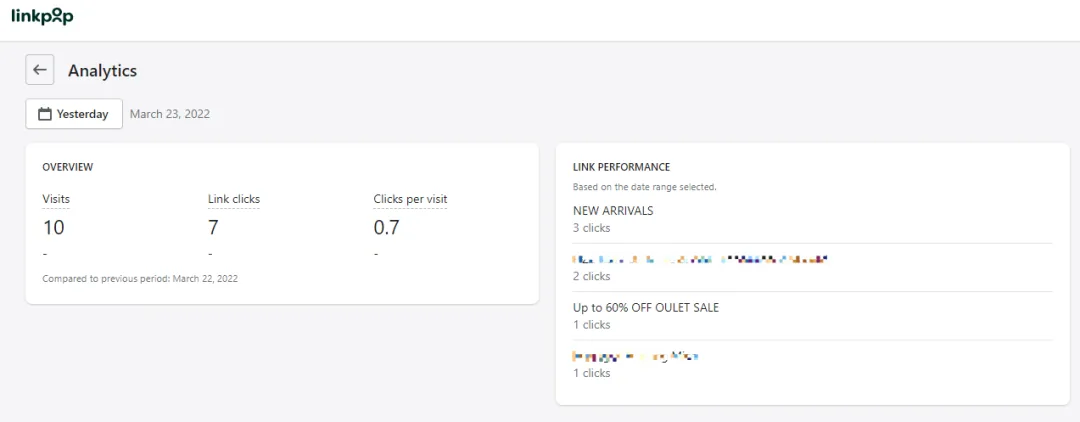Click the OVERVIEW card title
Screen dimensions: 1080x422
tap(68, 167)
